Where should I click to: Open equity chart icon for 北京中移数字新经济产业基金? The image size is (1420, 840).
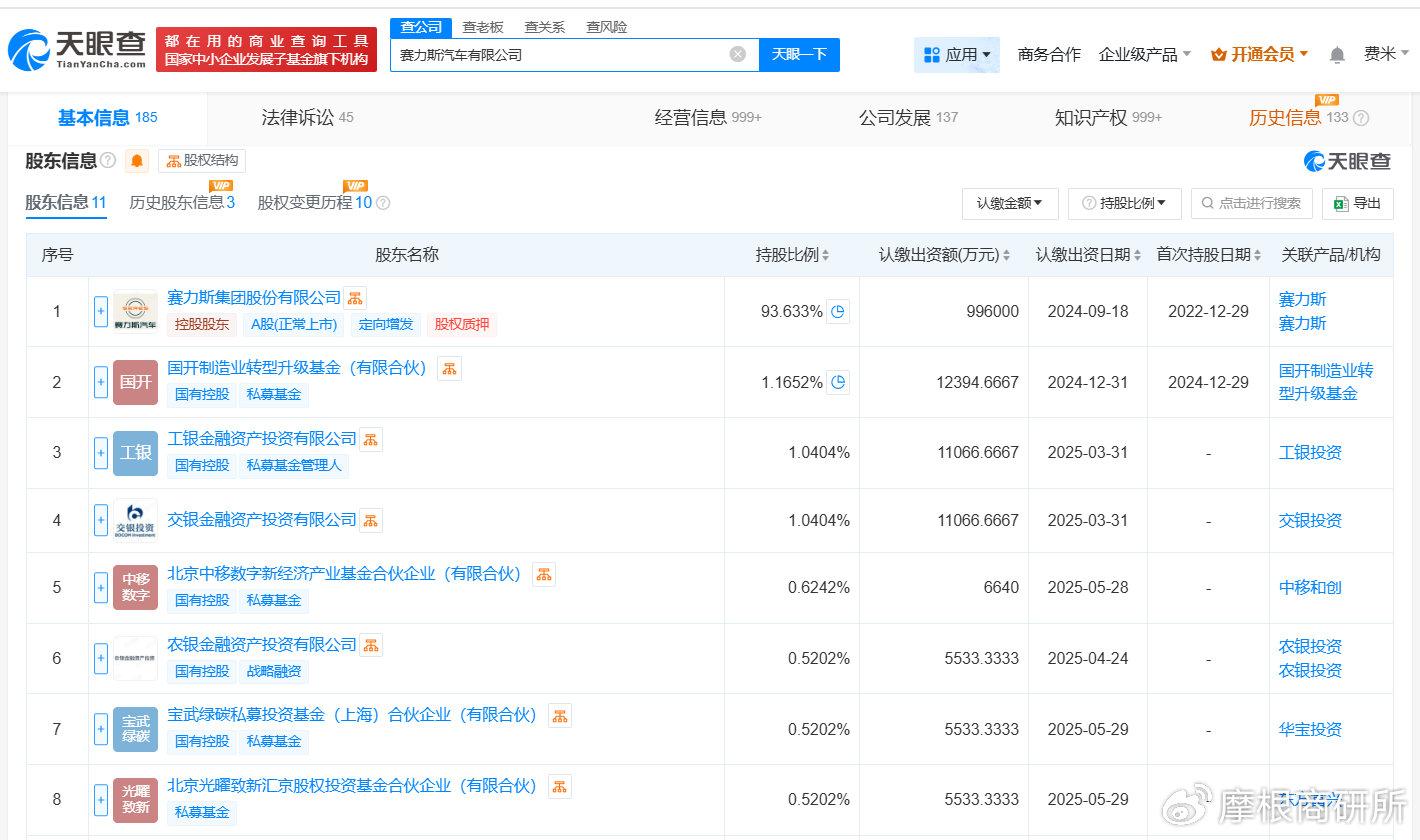pyautogui.click(x=544, y=574)
